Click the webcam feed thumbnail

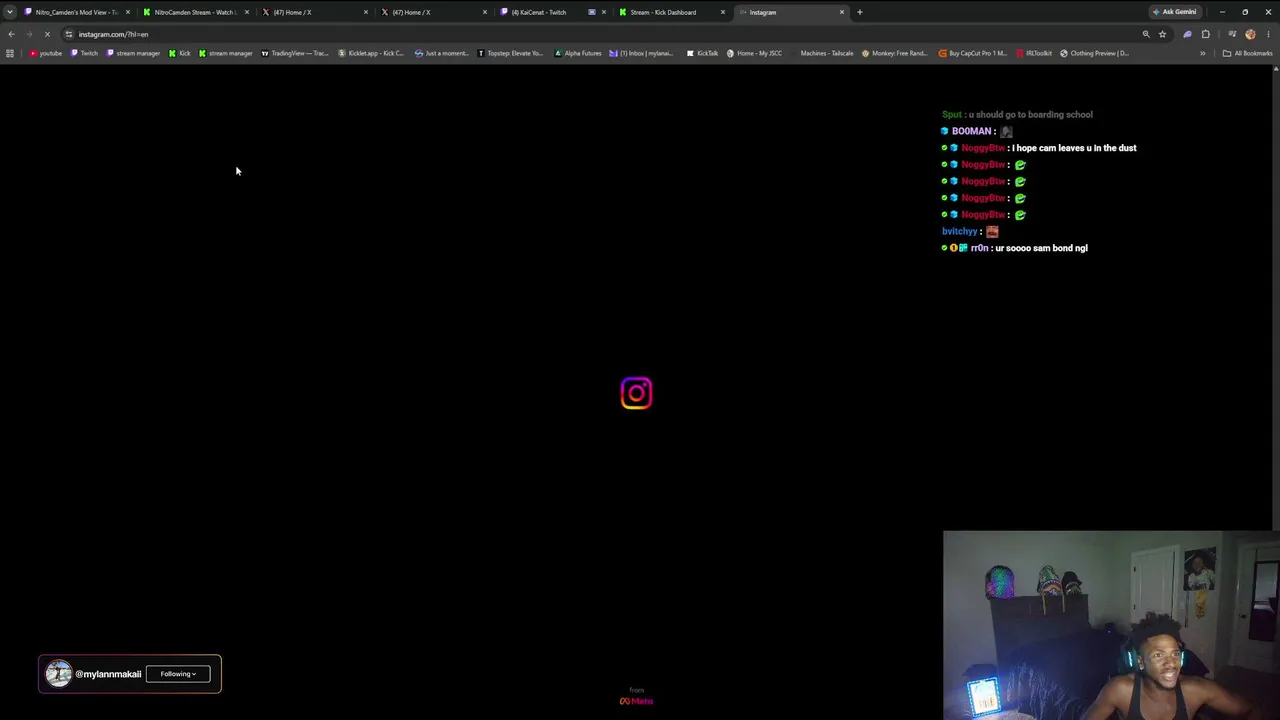[x=1111, y=625]
